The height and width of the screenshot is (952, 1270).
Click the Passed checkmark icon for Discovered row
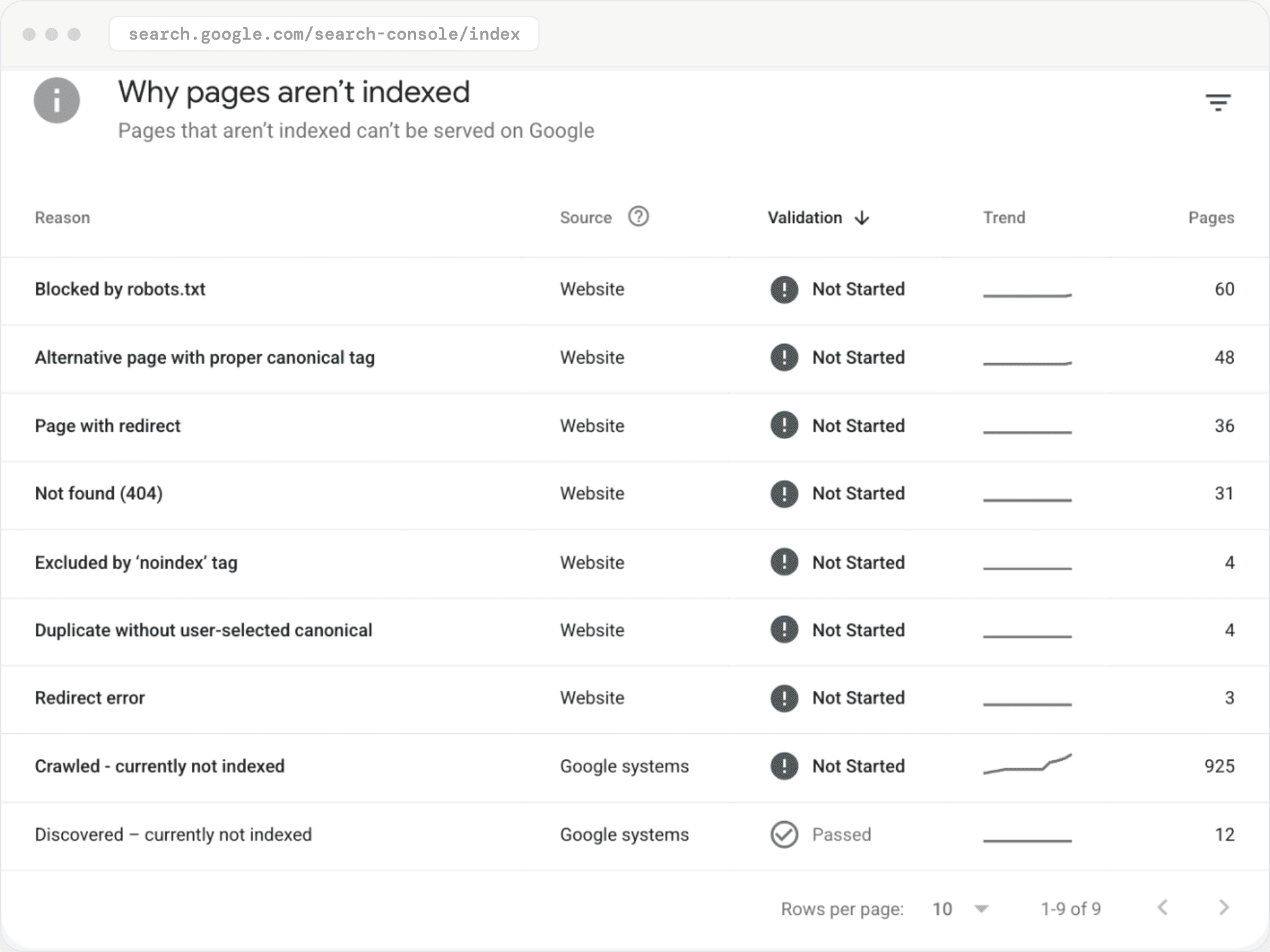[x=784, y=834]
